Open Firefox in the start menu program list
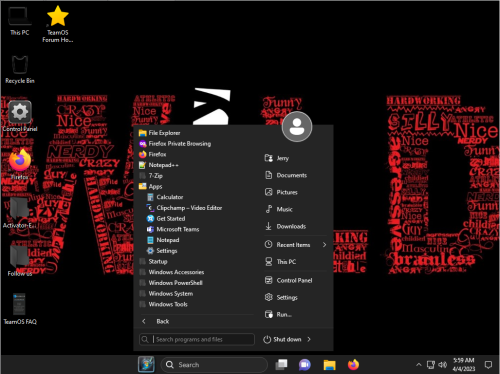This screenshot has width=500, height=374. point(152,154)
